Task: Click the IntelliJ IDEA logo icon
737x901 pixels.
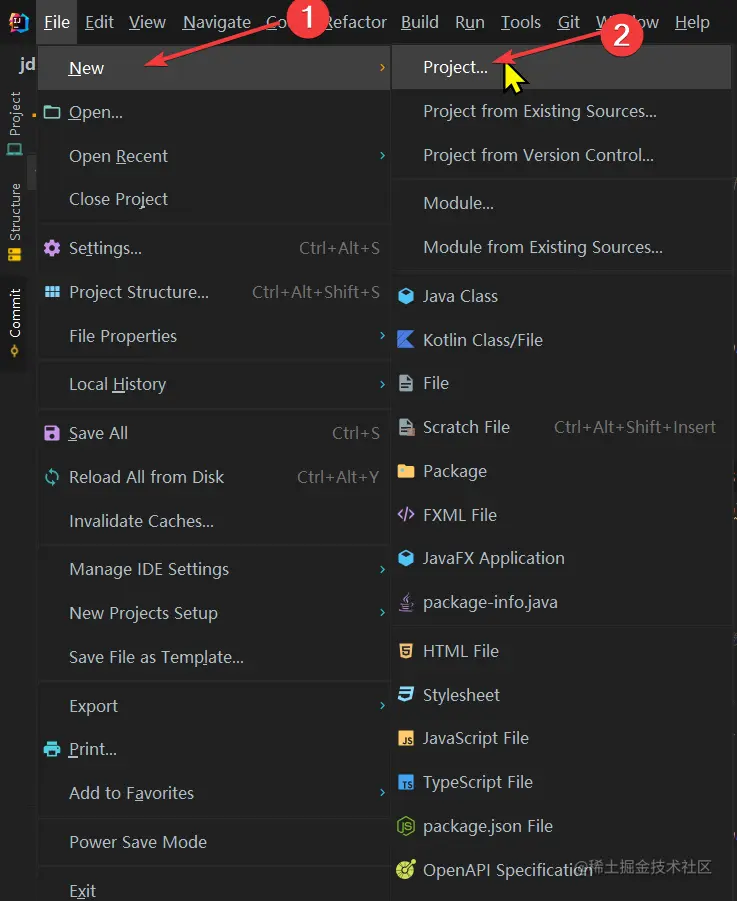Action: (18, 22)
